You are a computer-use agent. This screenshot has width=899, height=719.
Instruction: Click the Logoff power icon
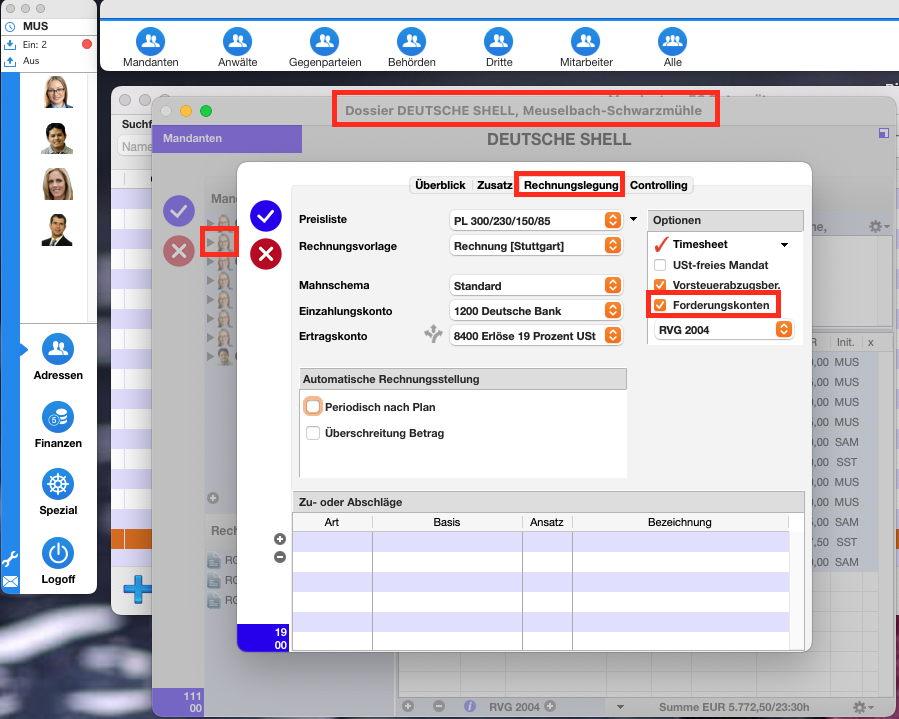click(x=58, y=553)
